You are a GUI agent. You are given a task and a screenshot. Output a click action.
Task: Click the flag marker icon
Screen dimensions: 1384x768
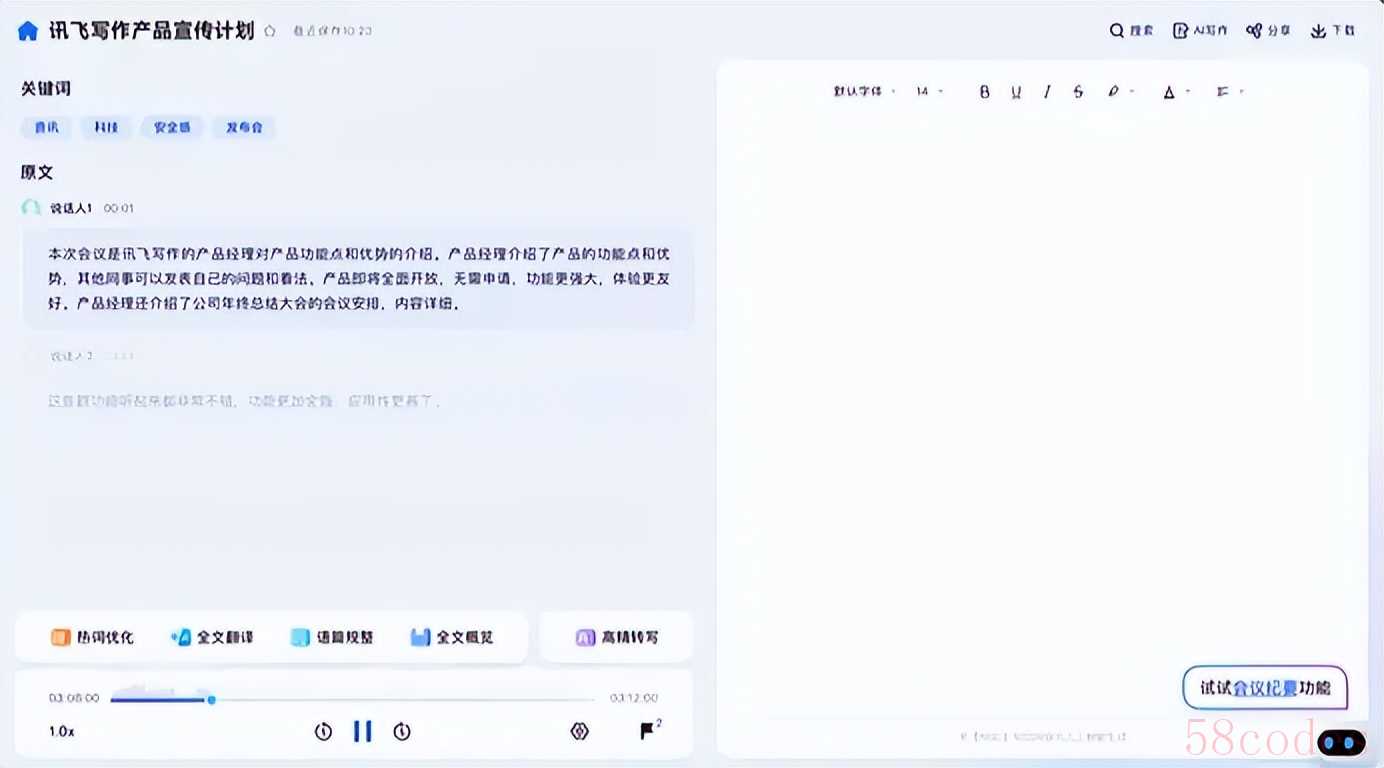coord(648,731)
